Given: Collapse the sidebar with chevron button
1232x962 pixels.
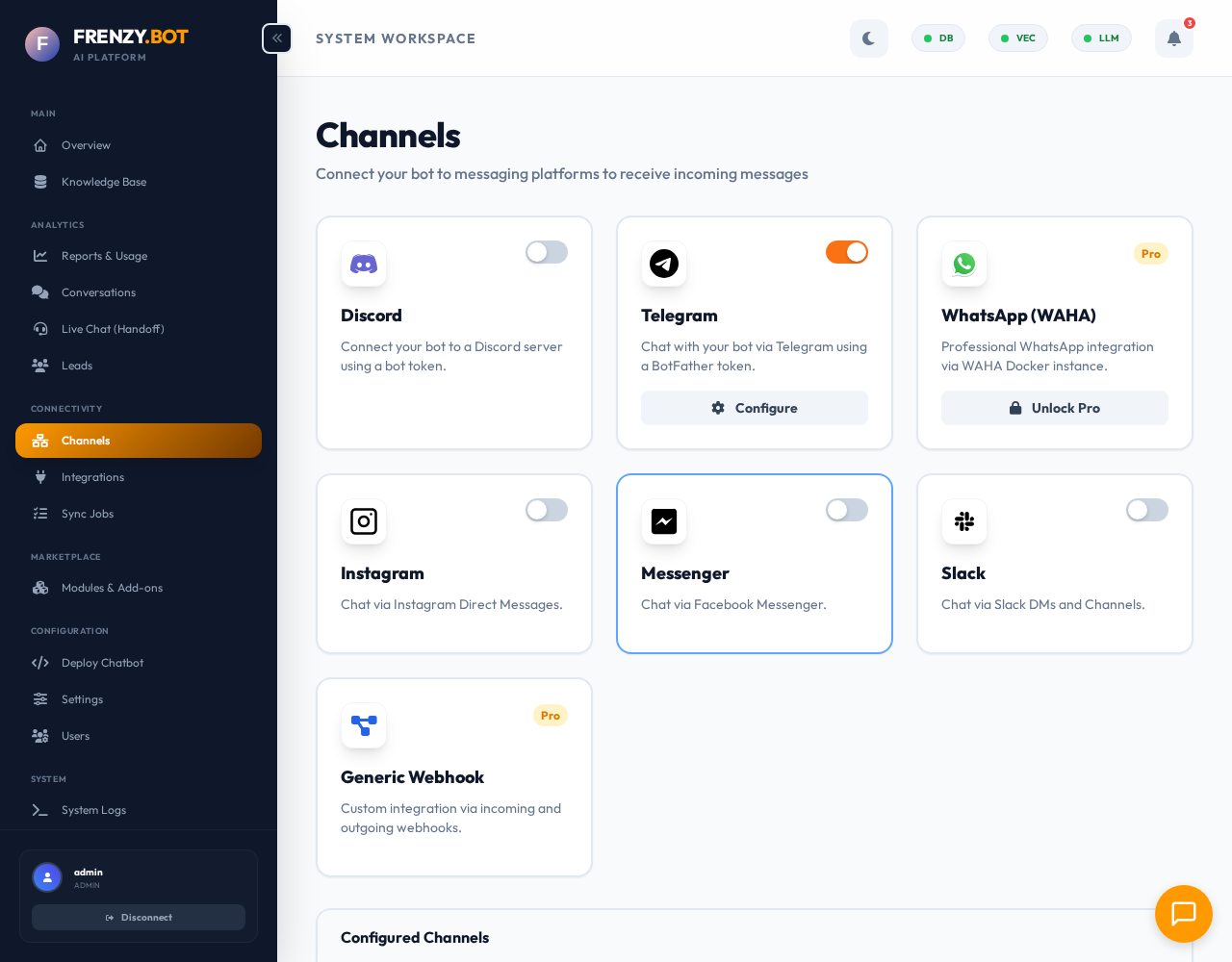Looking at the screenshot, I should (x=276, y=38).
